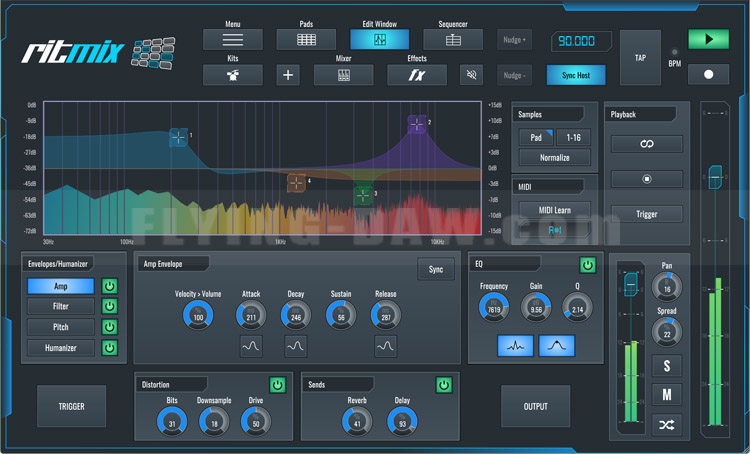Viewport: 750px width, 454px height.
Task: Choose the EQ bell filter shape
Action: click(x=557, y=345)
